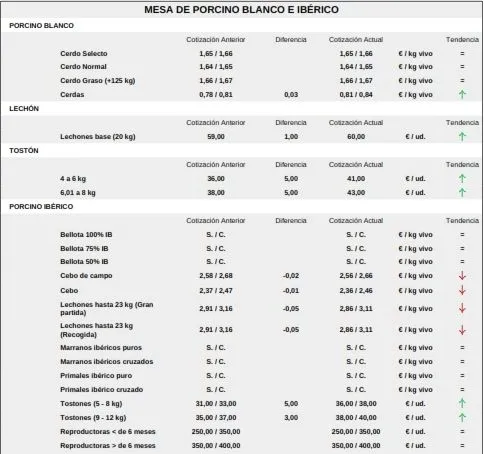
Task: Click the red down arrow for Cebo de campo
Action: 462,276
